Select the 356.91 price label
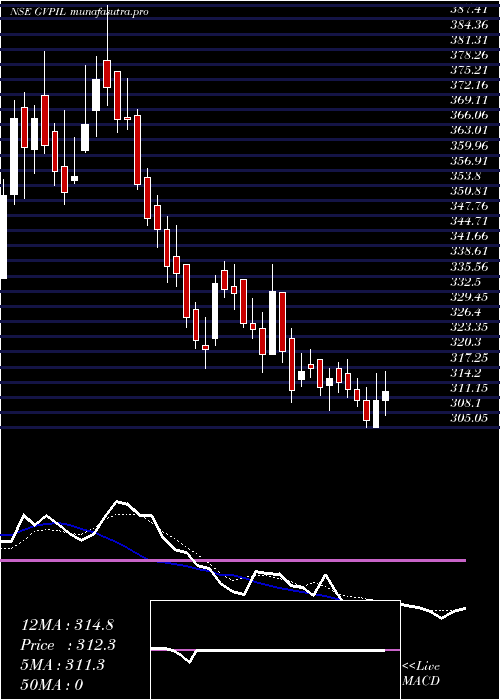The width and height of the screenshot is (500, 700). pos(467,161)
